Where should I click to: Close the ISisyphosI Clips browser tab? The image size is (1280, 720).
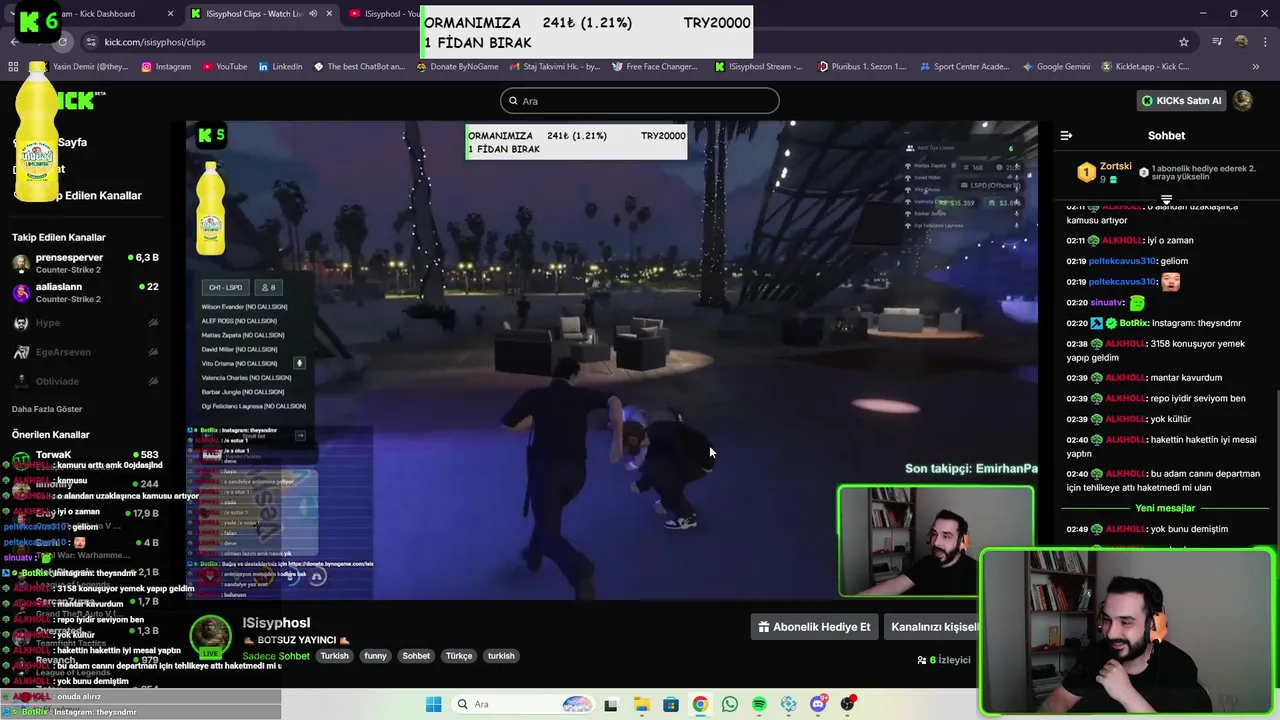329,14
